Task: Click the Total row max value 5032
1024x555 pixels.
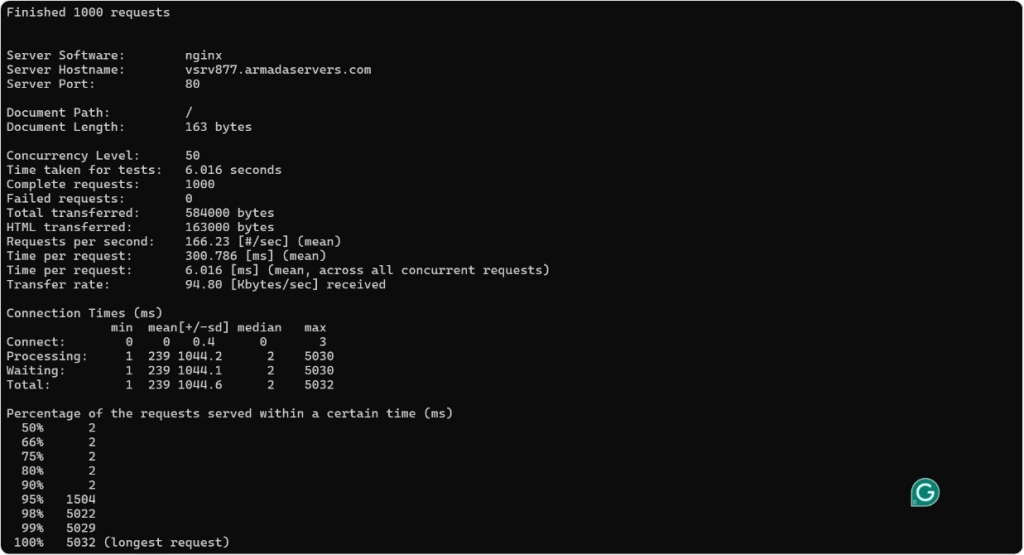Action: pos(319,385)
